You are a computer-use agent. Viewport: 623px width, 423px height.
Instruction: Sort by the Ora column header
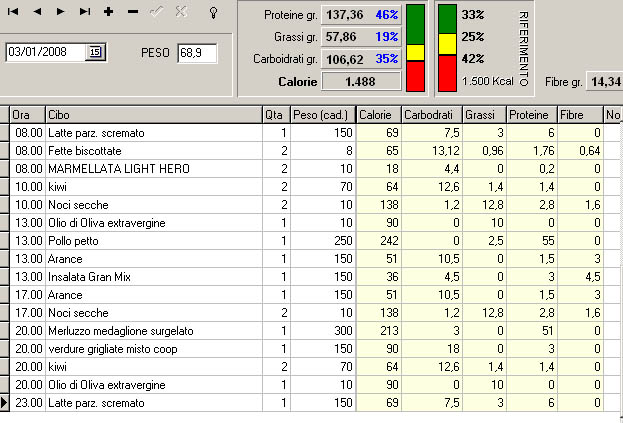click(27, 115)
